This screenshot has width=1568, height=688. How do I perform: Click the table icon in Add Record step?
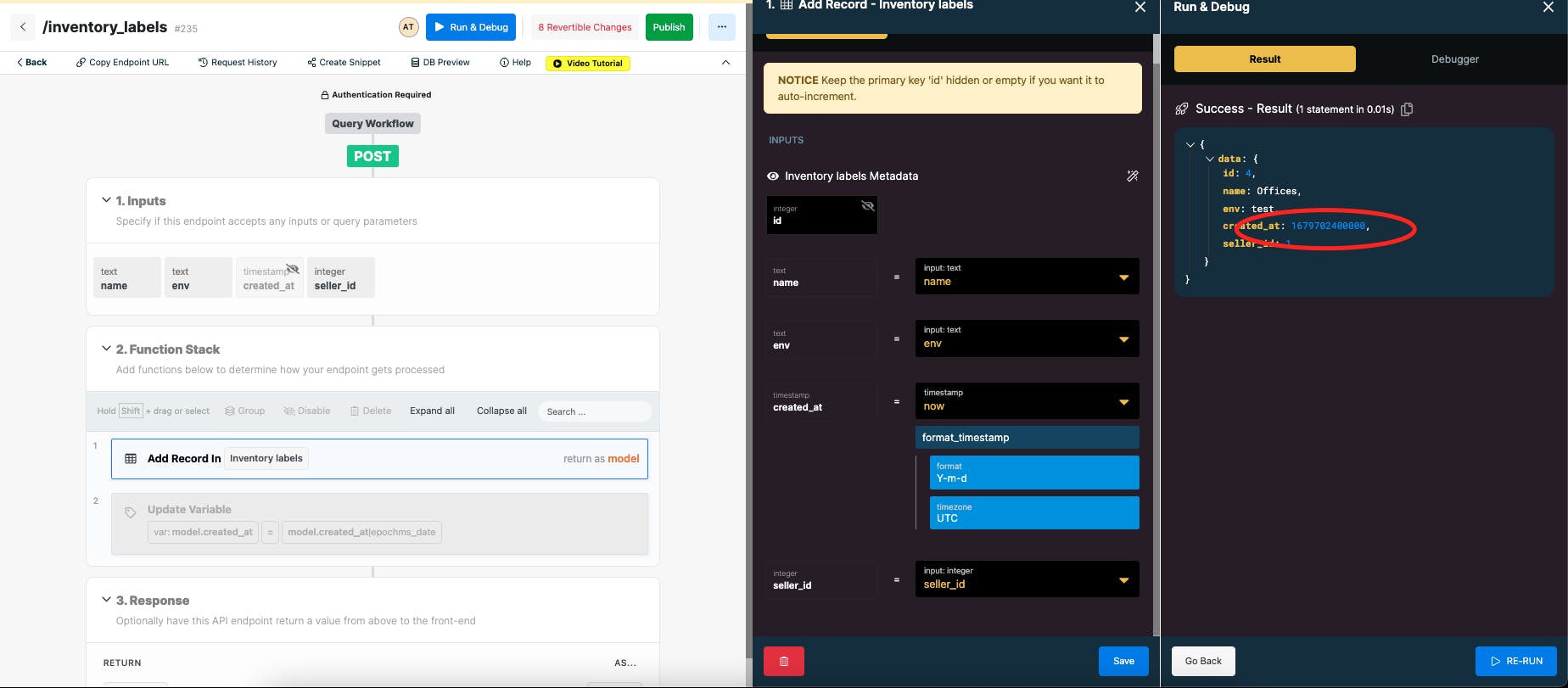pyautogui.click(x=131, y=459)
